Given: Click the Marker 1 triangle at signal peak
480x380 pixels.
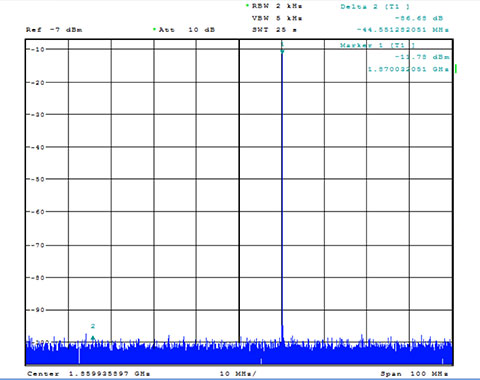Looking at the screenshot, I should (282, 51).
